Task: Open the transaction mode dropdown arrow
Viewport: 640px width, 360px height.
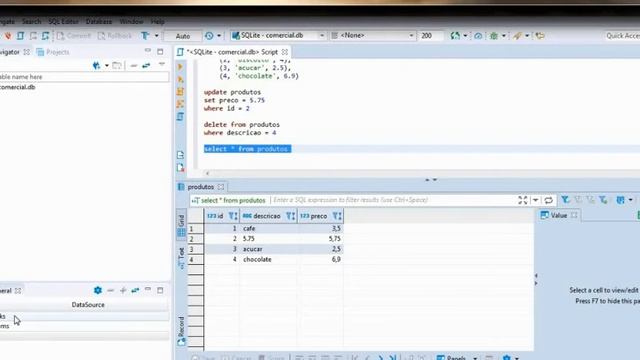Action: (x=156, y=36)
